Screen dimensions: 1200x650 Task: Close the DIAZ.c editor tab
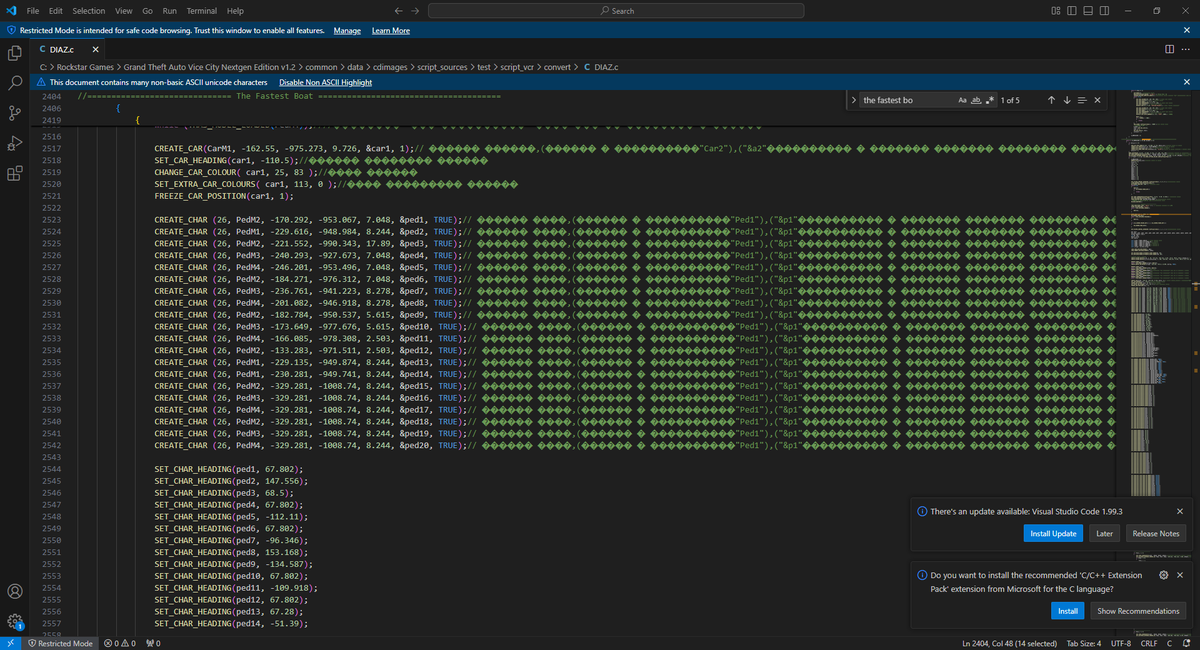pos(95,49)
